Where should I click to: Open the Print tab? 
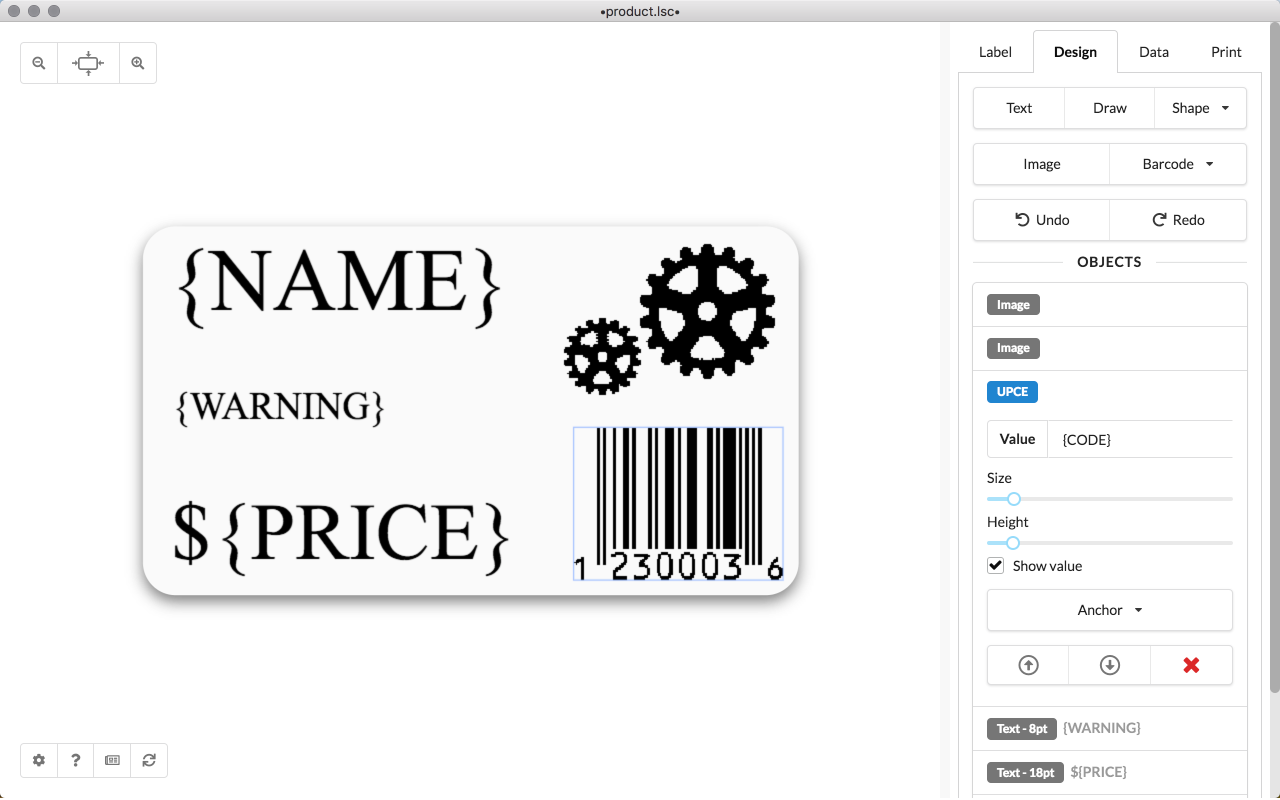[1226, 52]
